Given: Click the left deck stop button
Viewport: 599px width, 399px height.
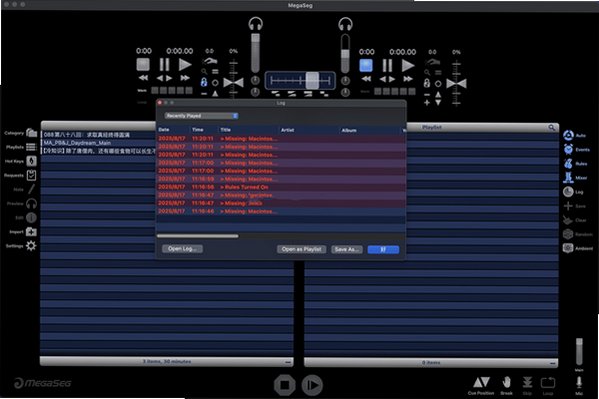Looking at the screenshot, I should coord(143,64).
